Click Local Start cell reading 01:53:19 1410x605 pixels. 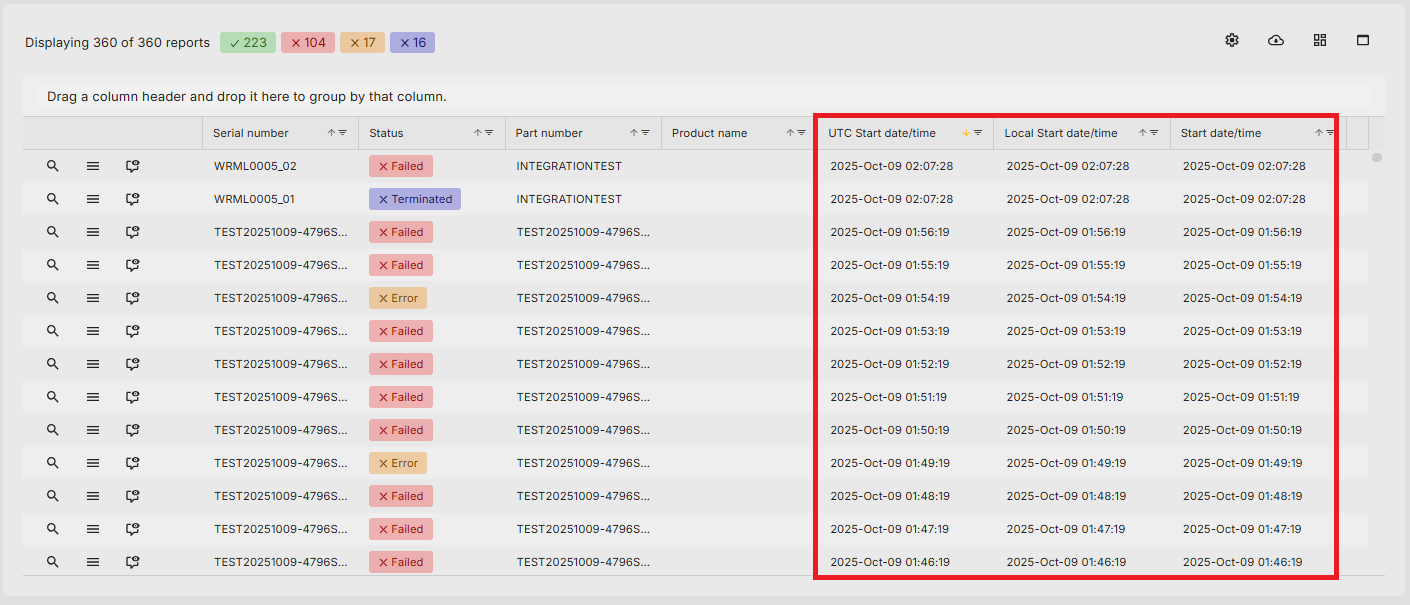point(1066,331)
